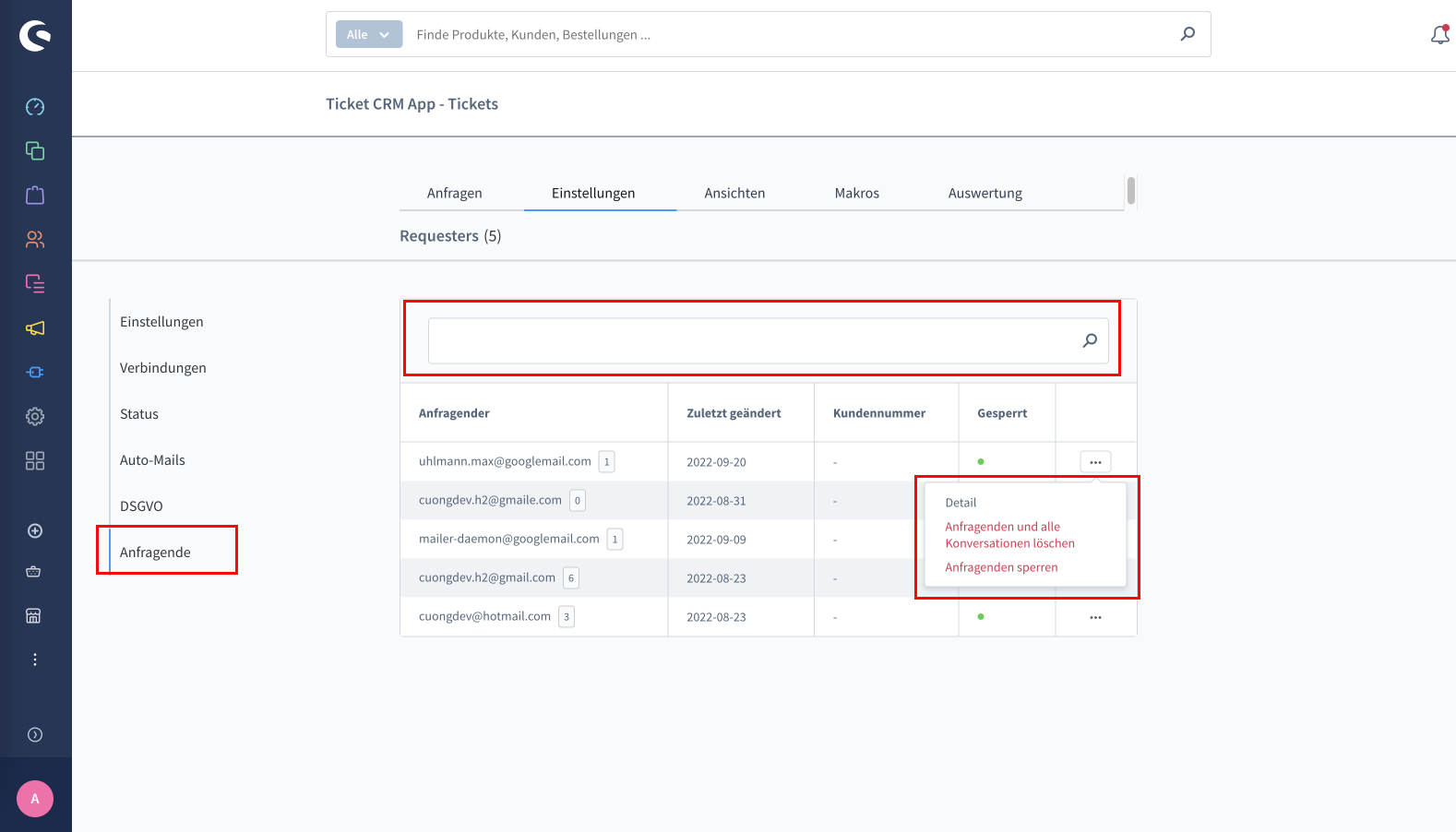Open Auto-Mails in left settings menu
1456x832 pixels.
[152, 460]
